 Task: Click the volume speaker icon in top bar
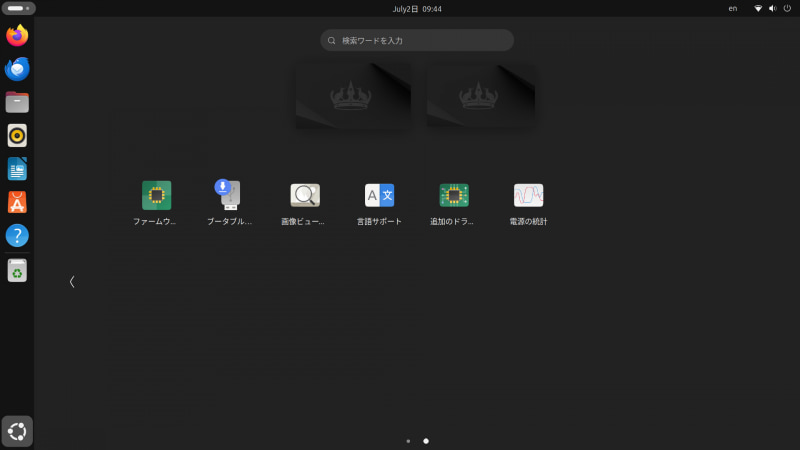coord(773,9)
